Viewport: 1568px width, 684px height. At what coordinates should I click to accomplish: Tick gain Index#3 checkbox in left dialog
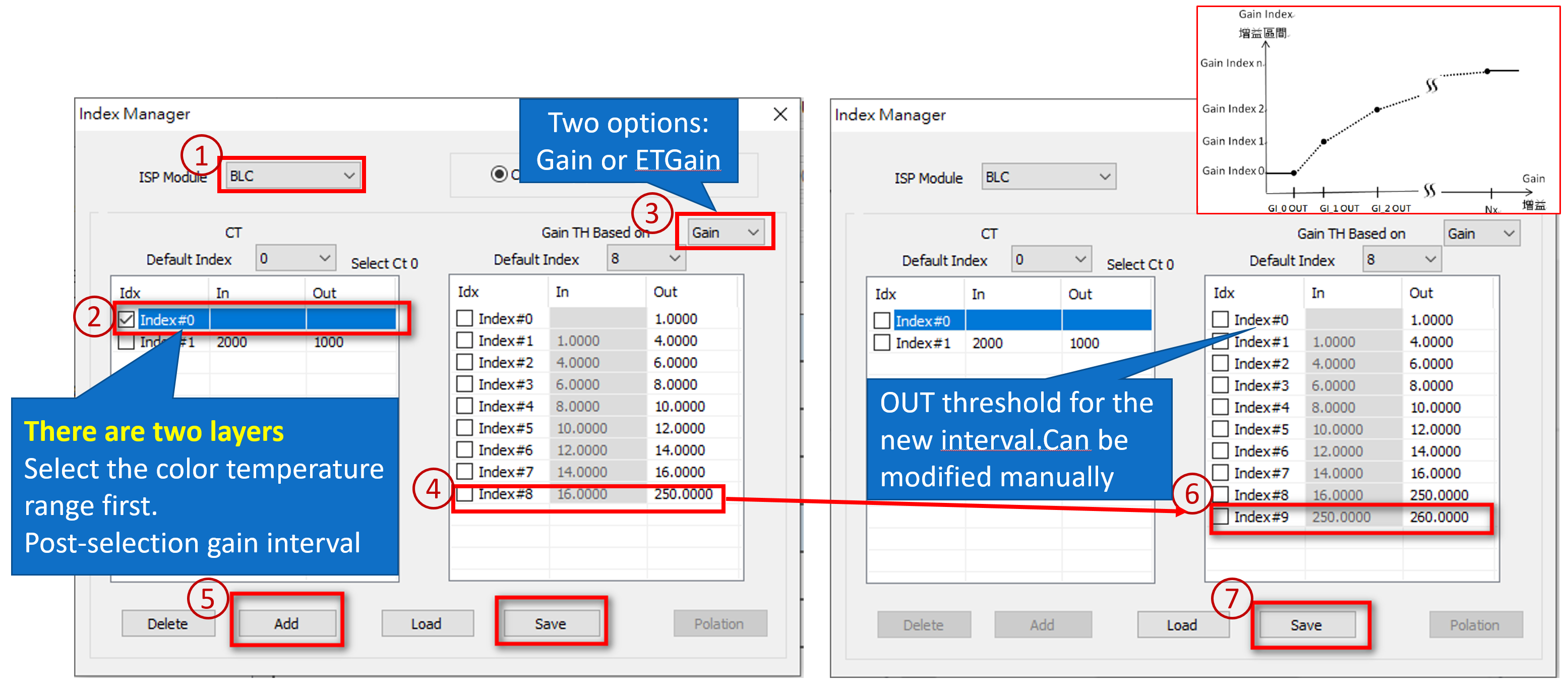tap(464, 384)
